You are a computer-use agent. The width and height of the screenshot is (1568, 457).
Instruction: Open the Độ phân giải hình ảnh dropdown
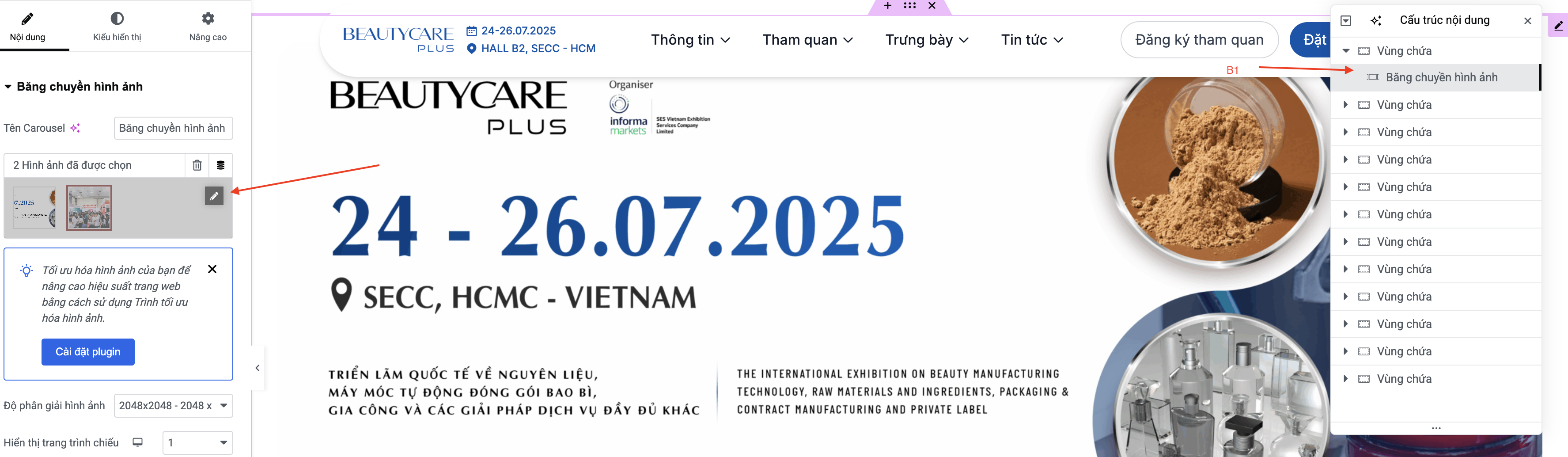173,406
